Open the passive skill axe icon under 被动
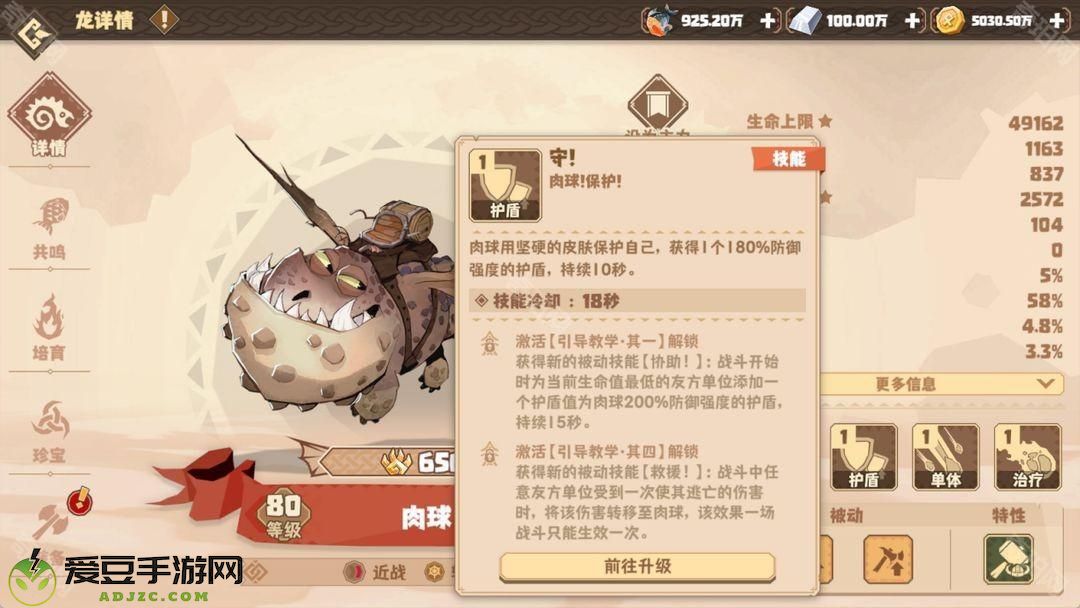Viewport: 1080px width, 608px height. coord(888,558)
